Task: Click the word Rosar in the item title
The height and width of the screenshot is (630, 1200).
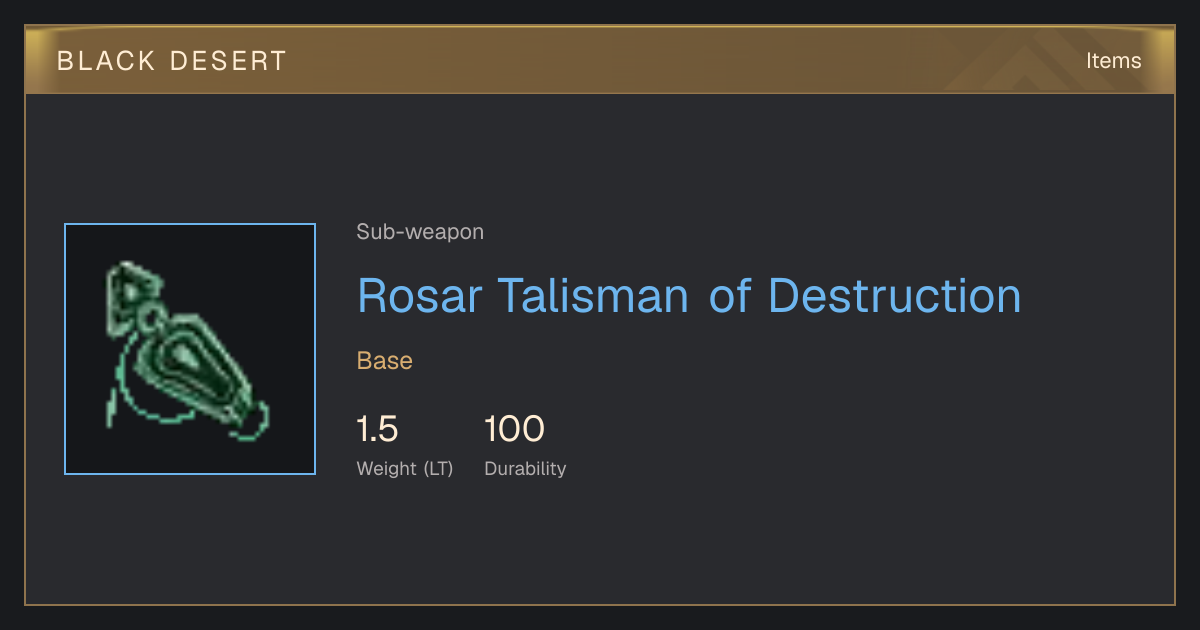Action: (420, 296)
